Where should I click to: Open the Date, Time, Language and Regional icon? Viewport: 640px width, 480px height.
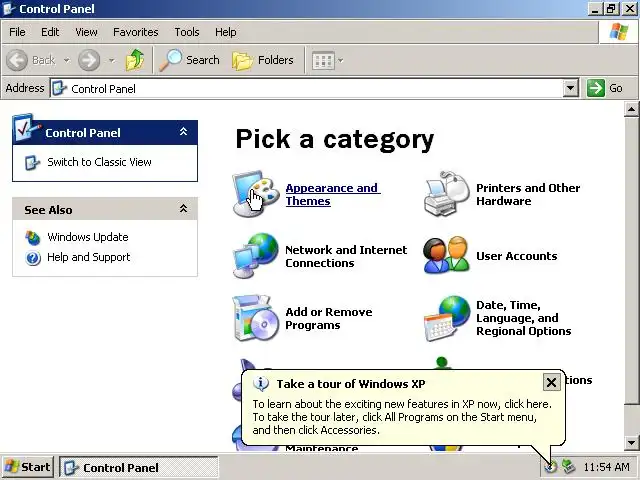pos(447,319)
